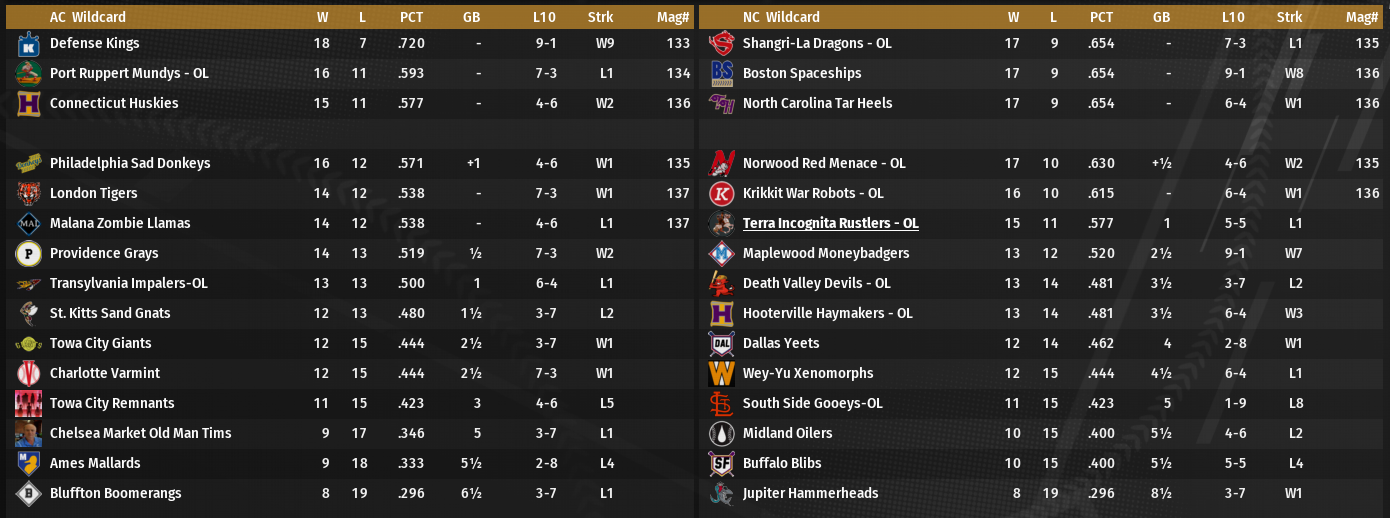Click the Defense Kings team logo
1390x518 pixels.
point(28,44)
